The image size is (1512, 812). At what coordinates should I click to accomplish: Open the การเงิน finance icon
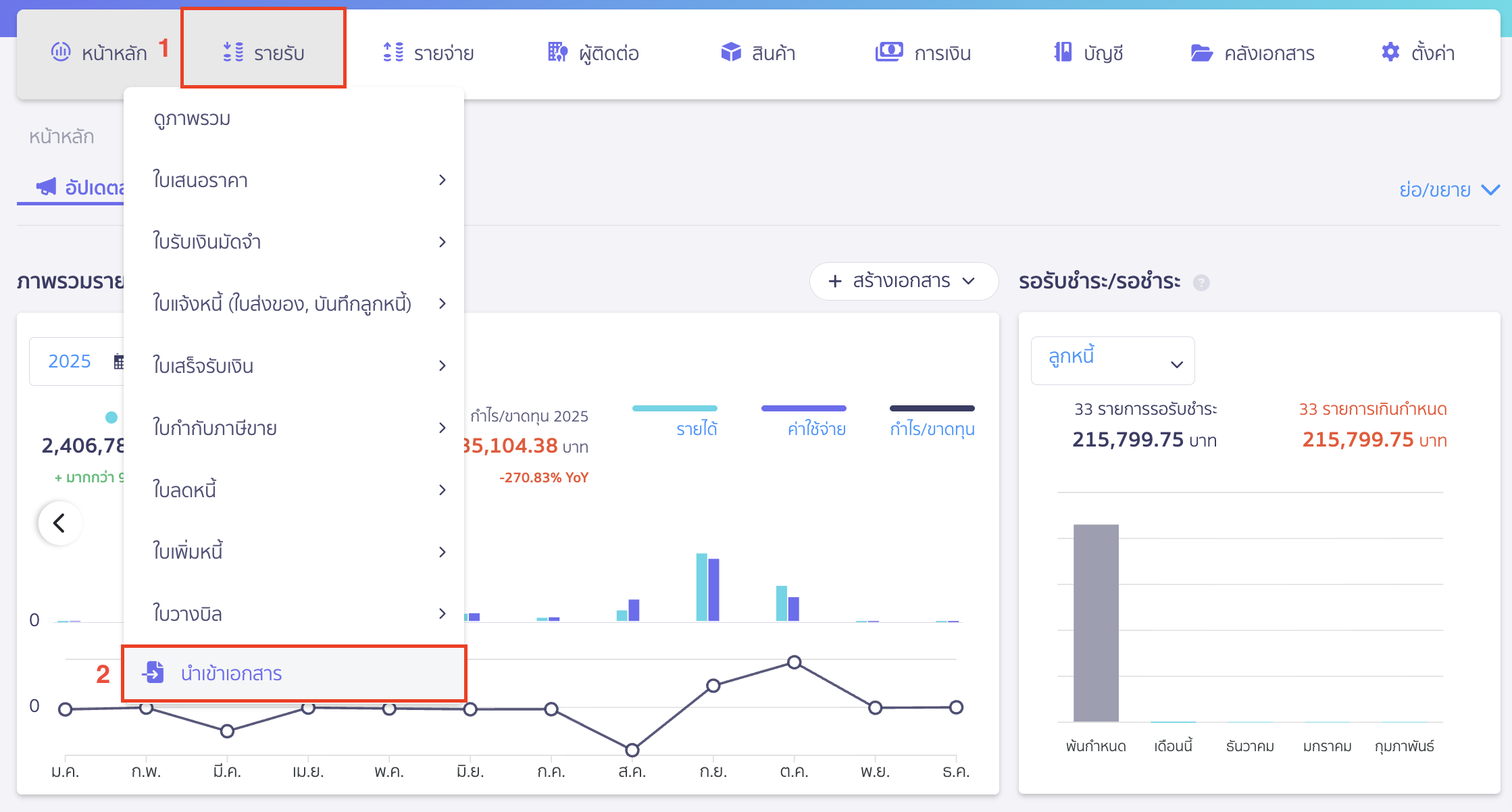[x=890, y=51]
